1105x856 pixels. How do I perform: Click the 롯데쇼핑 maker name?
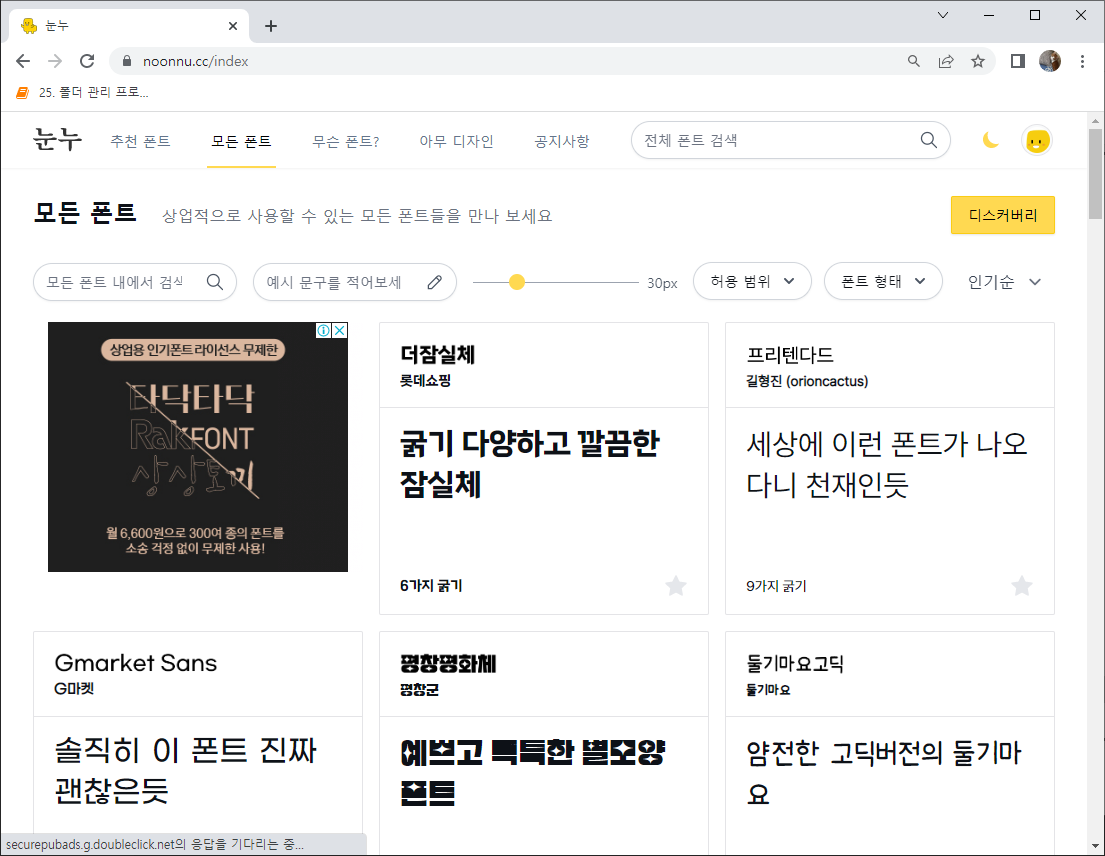425,380
